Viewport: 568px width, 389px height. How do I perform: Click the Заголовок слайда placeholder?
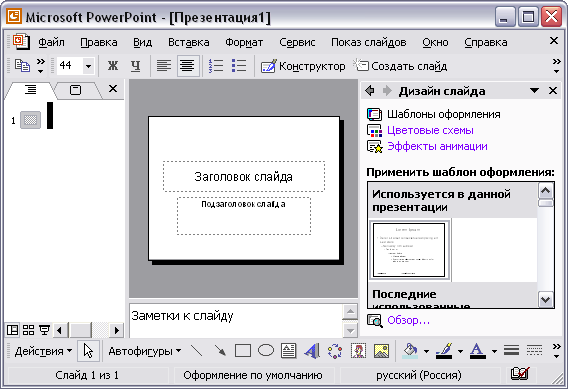click(244, 176)
